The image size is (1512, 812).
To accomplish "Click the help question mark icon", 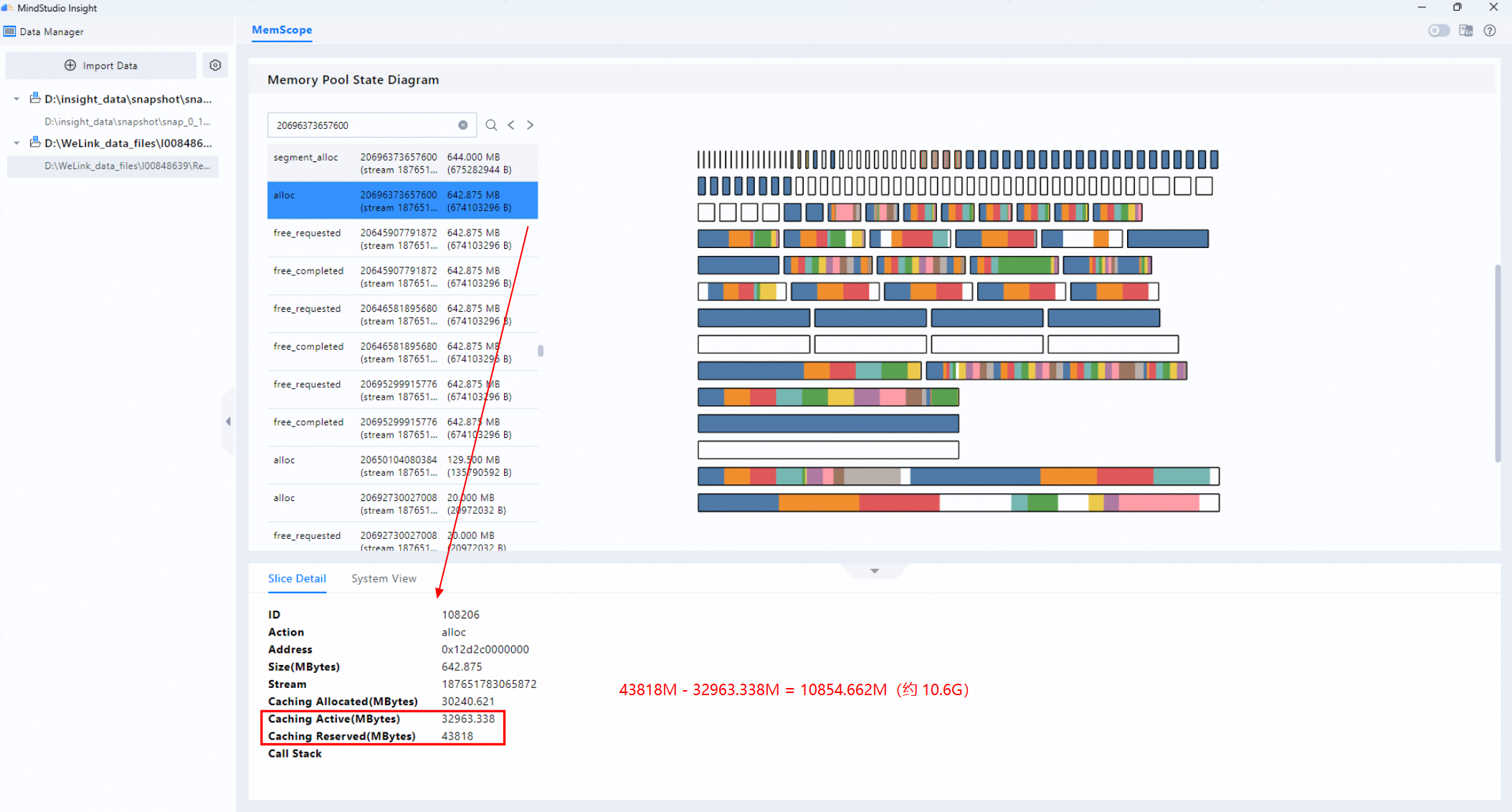I will pos(1490,31).
